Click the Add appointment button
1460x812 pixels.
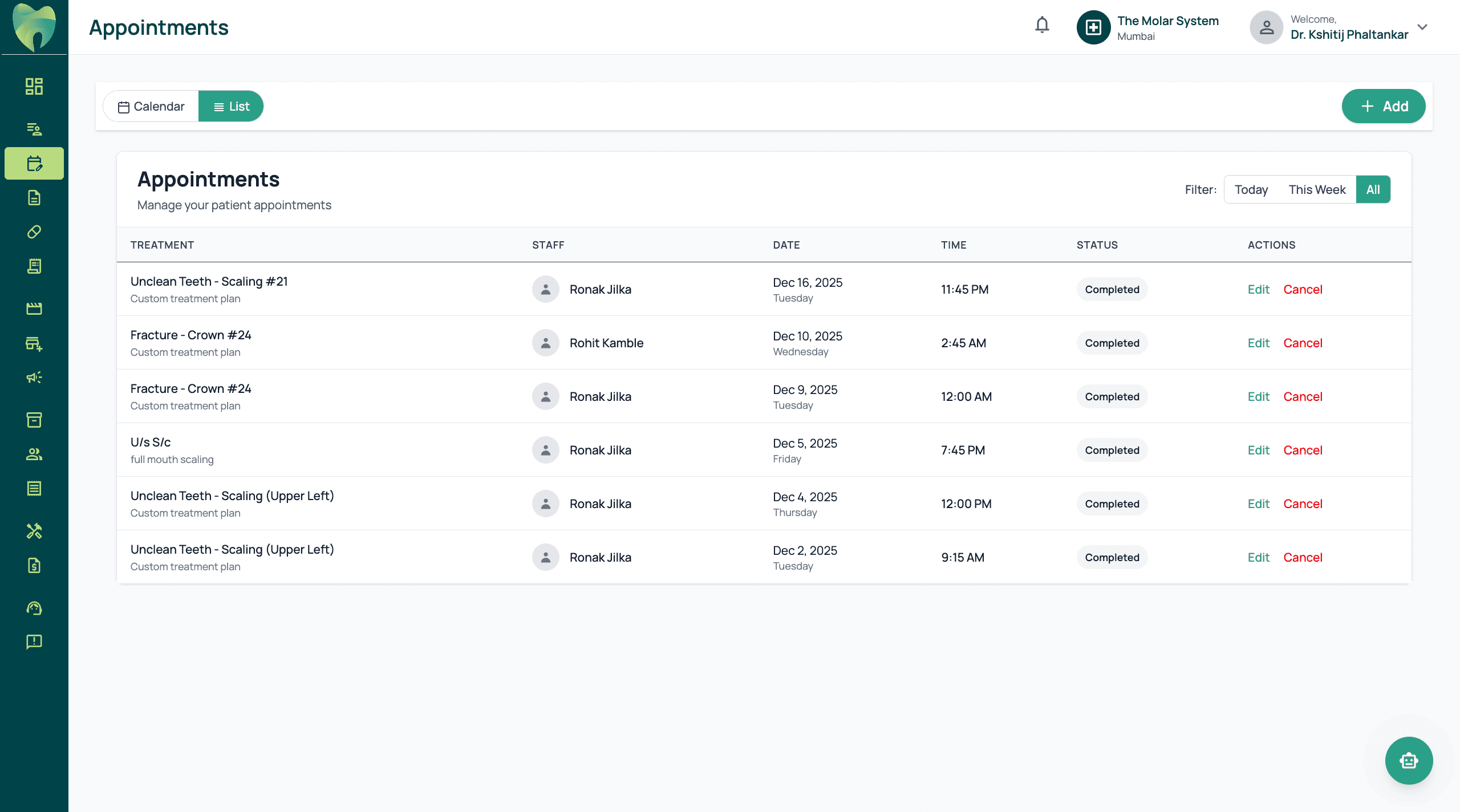click(x=1383, y=107)
